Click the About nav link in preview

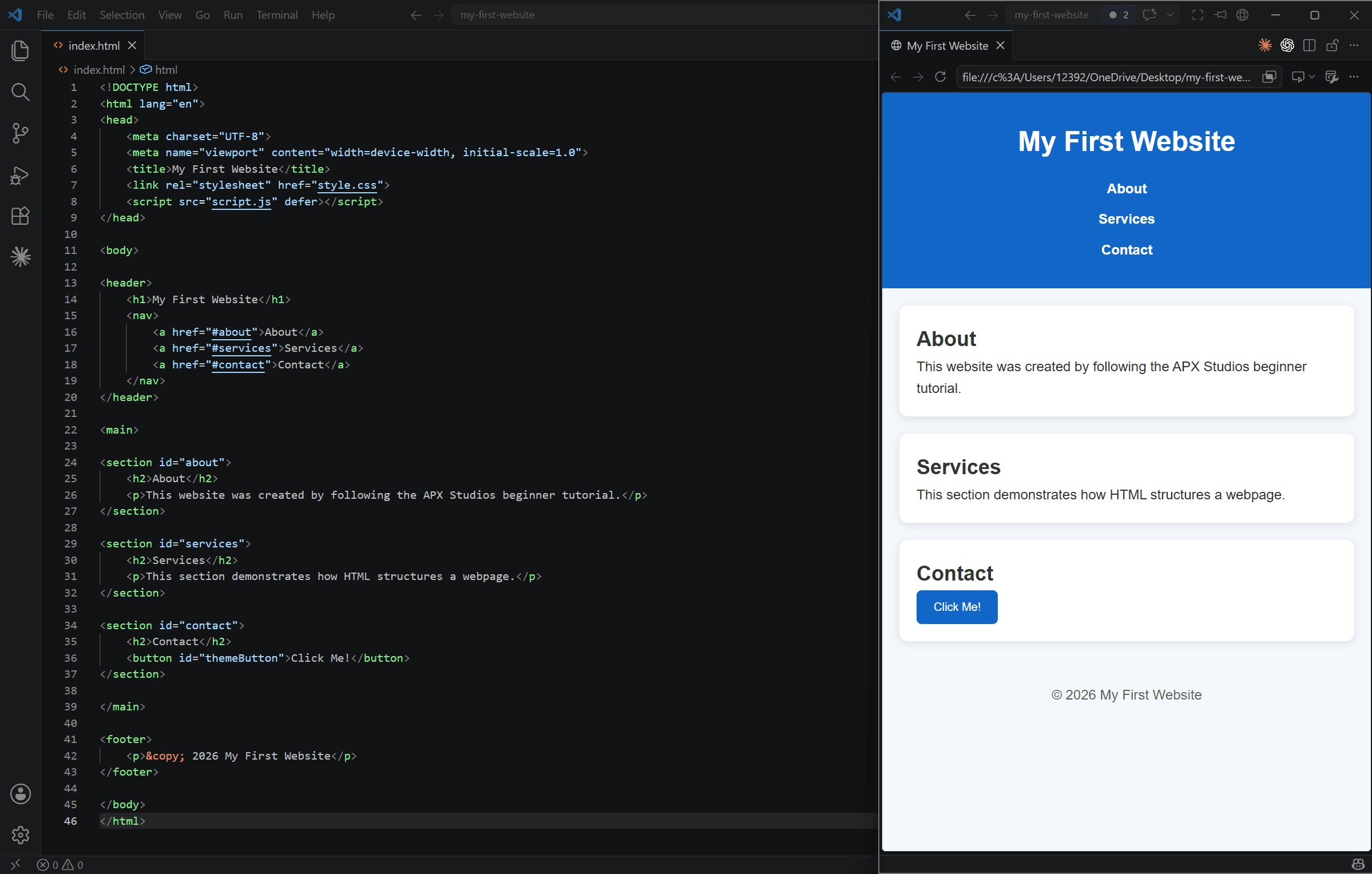(1127, 189)
